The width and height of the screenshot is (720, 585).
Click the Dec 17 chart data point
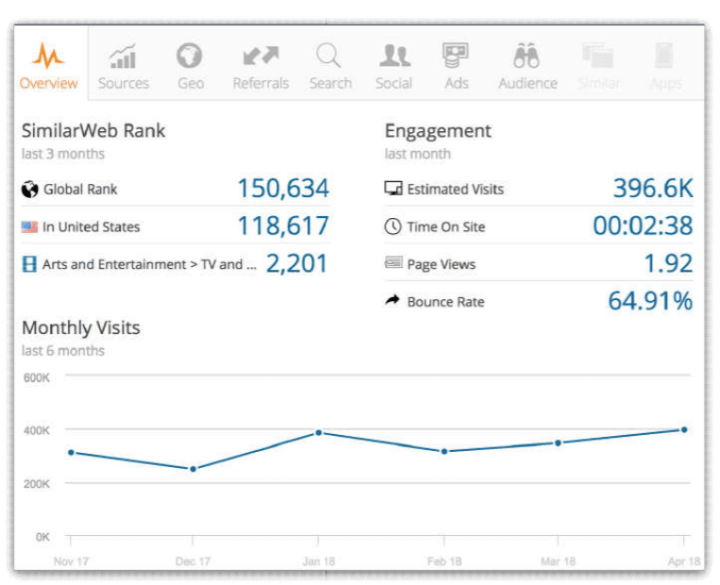coord(193,469)
